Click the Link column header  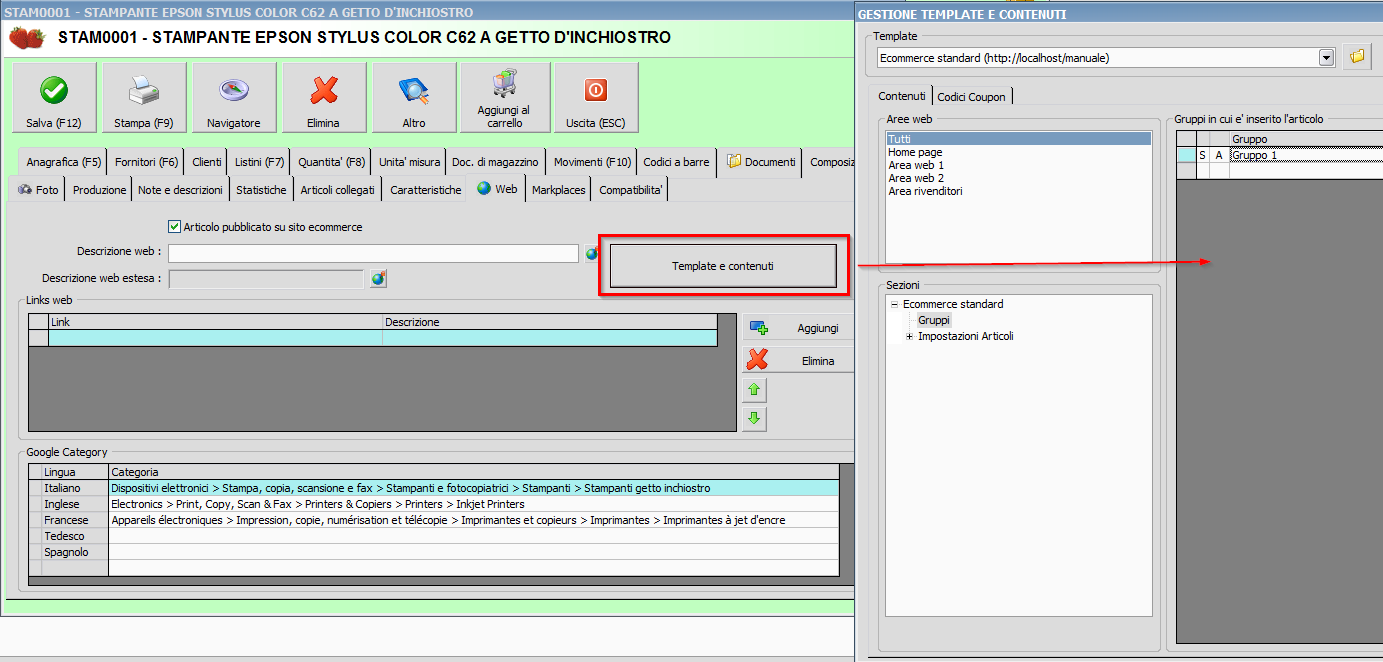(215, 322)
